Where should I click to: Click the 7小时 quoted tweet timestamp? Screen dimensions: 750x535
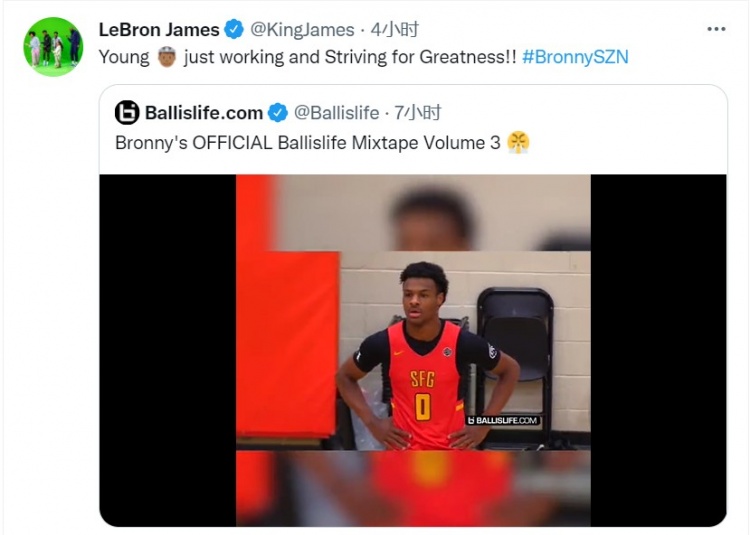coord(417,113)
